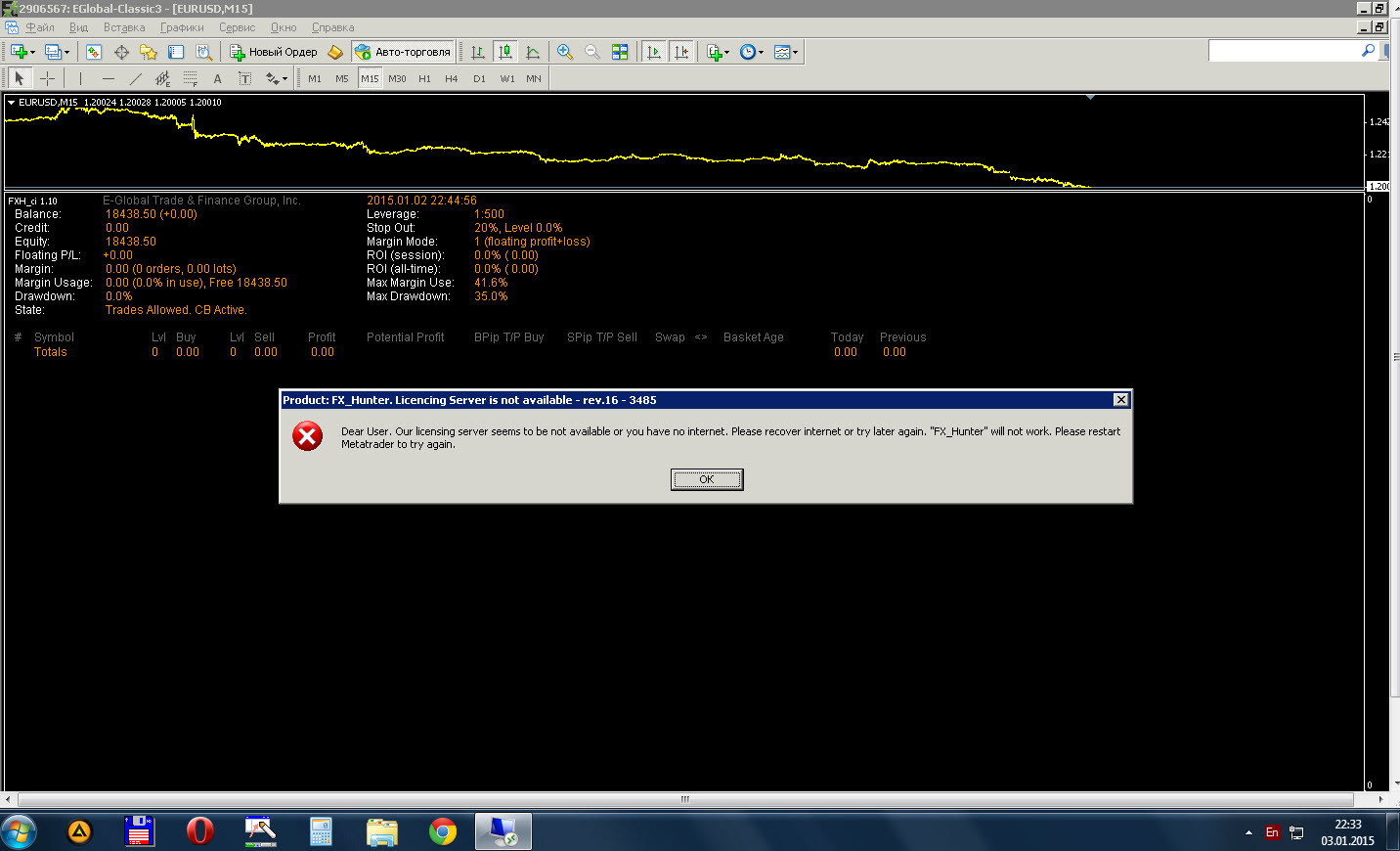Select the text label tool

[x=244, y=78]
